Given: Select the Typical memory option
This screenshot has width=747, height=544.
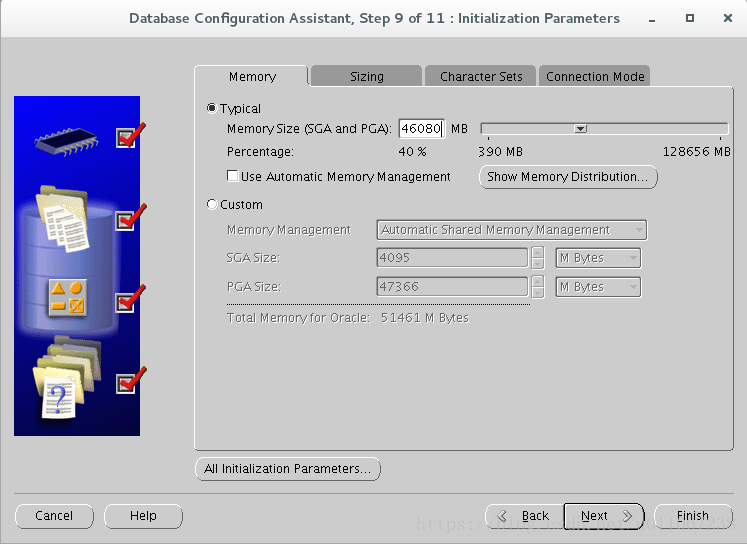Looking at the screenshot, I should 212,108.
